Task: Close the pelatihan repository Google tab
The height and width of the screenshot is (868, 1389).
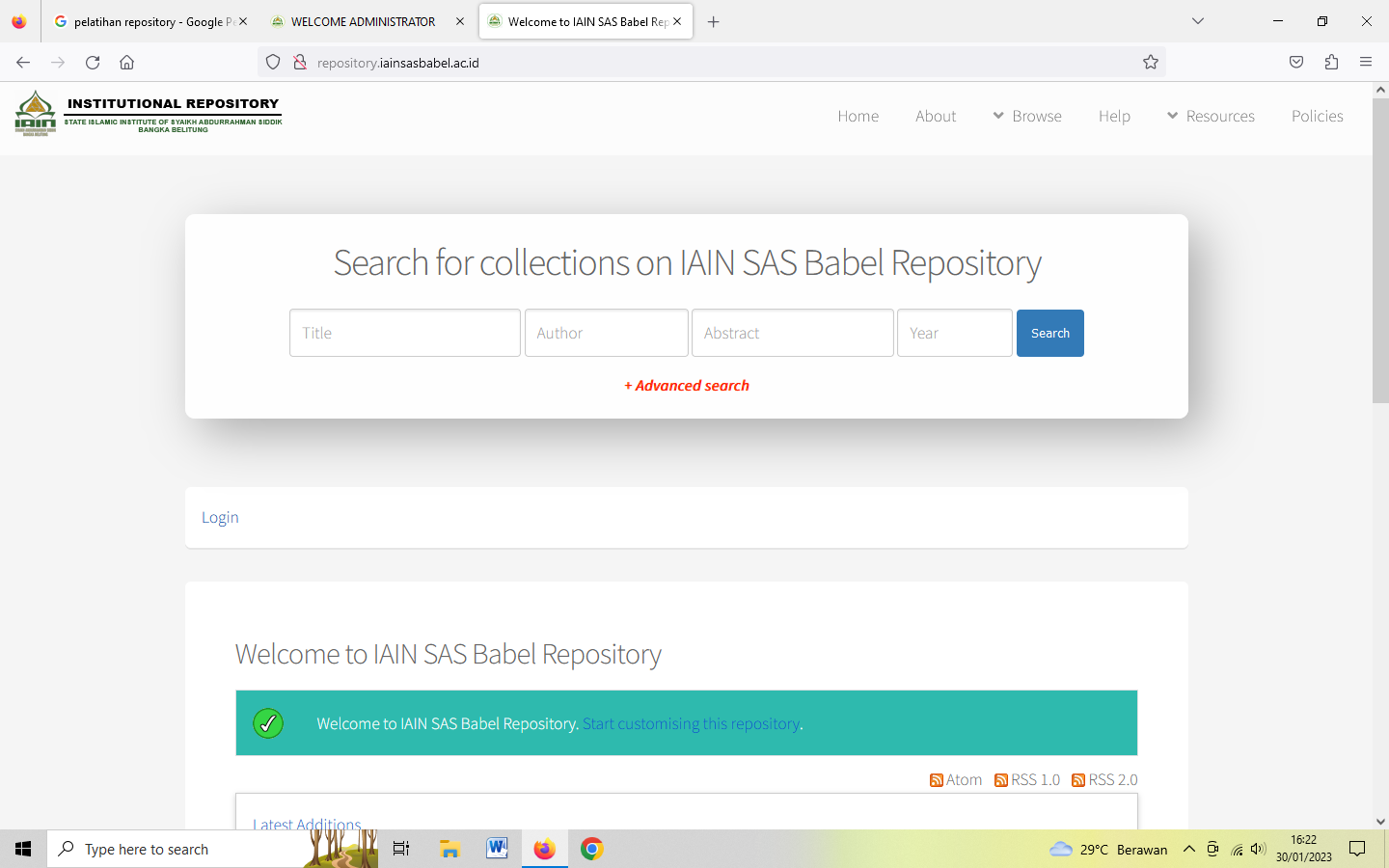Action: coord(243,21)
